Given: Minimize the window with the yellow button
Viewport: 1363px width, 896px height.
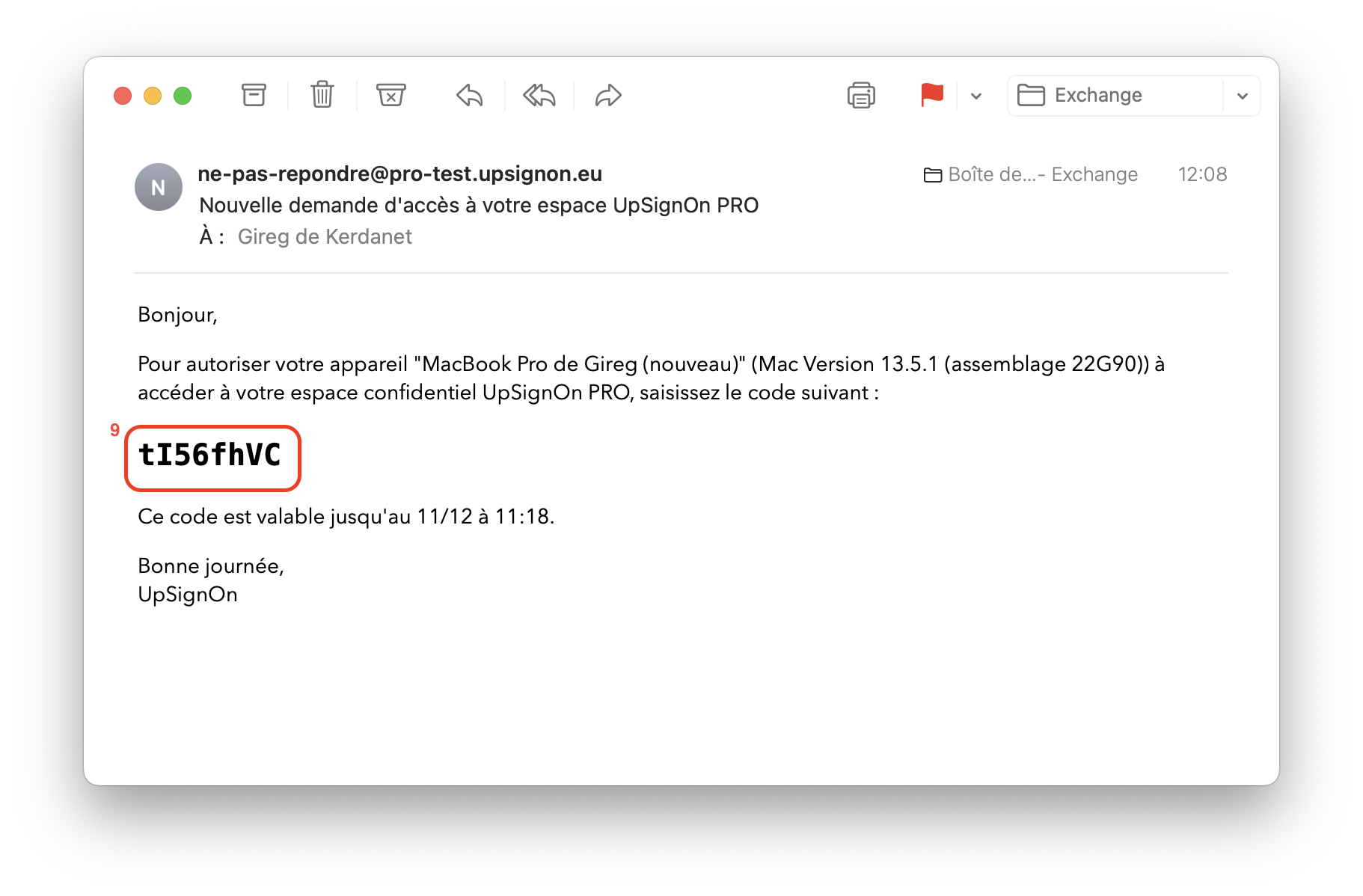Looking at the screenshot, I should point(153,96).
